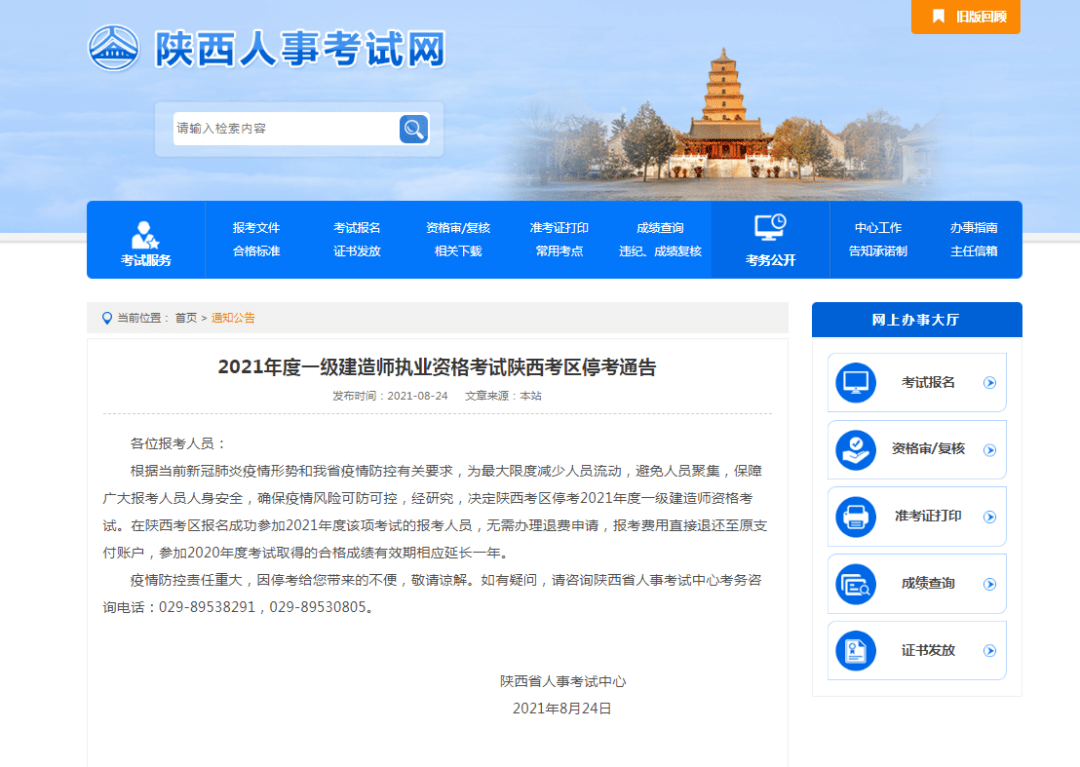
Task: Click the arrow beside 证书发放 in sidebar
Action: point(991,650)
